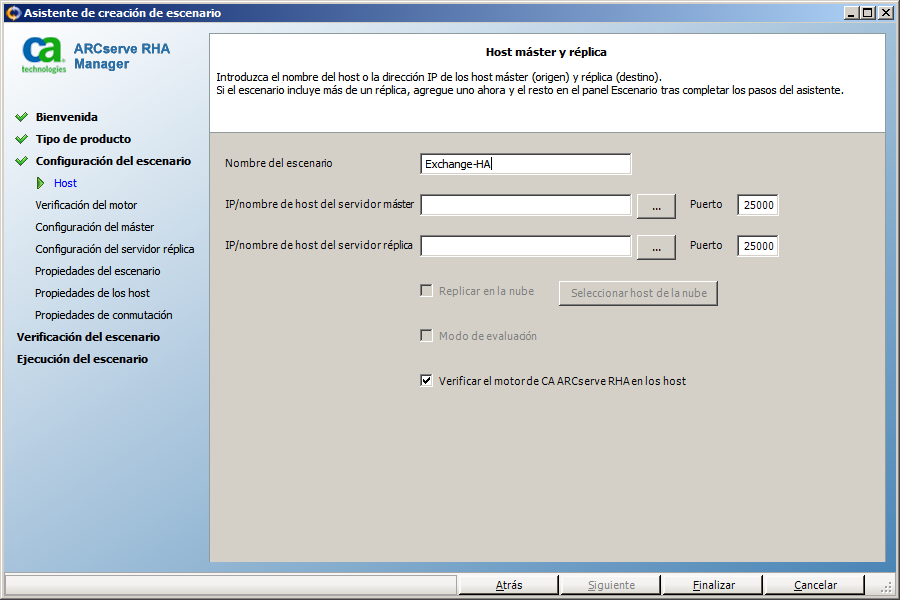
Task: Close the wizard window
Action: (886, 13)
